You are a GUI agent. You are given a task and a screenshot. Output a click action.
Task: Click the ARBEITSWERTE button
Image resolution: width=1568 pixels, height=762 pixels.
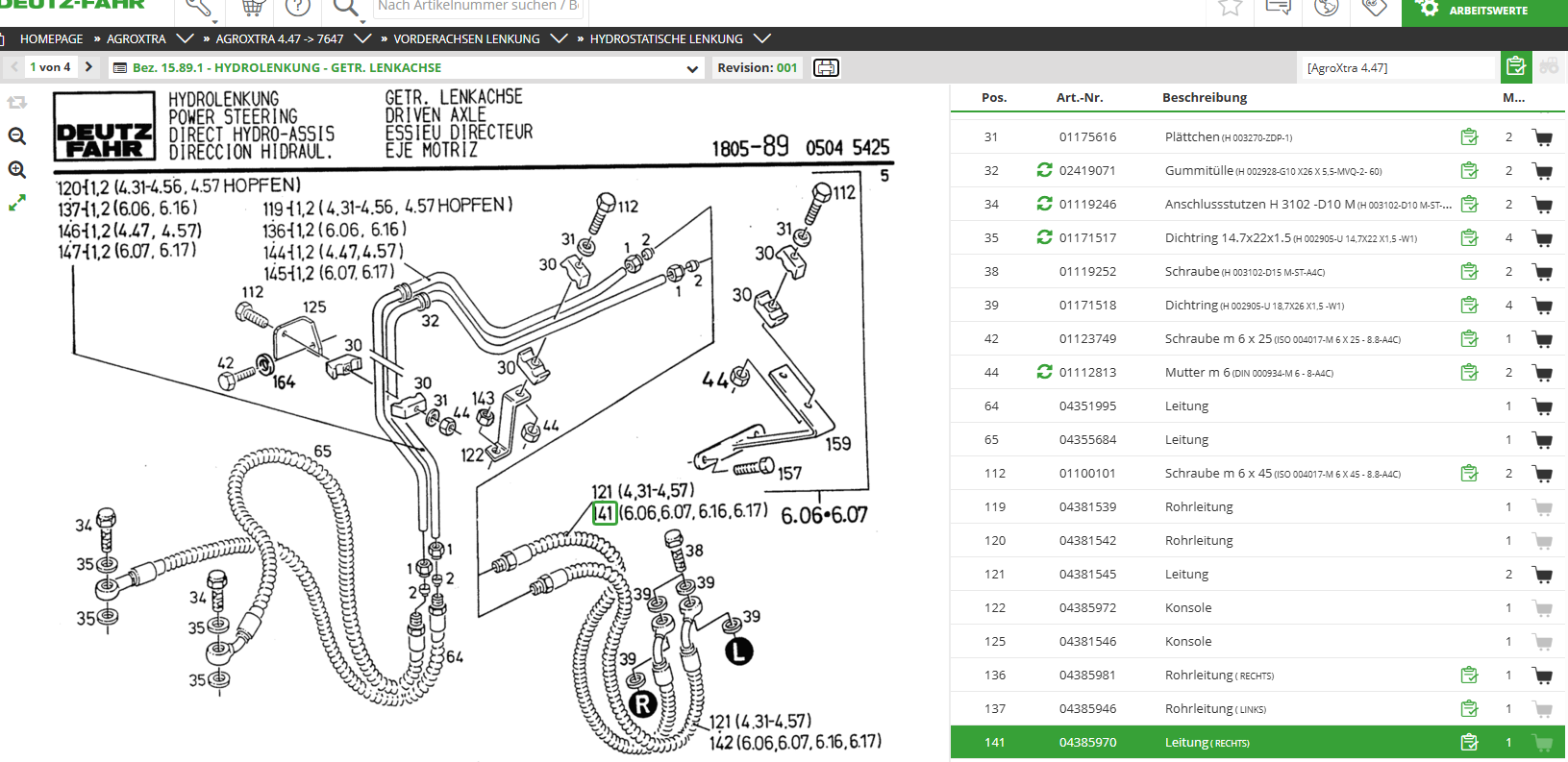pos(1484,11)
